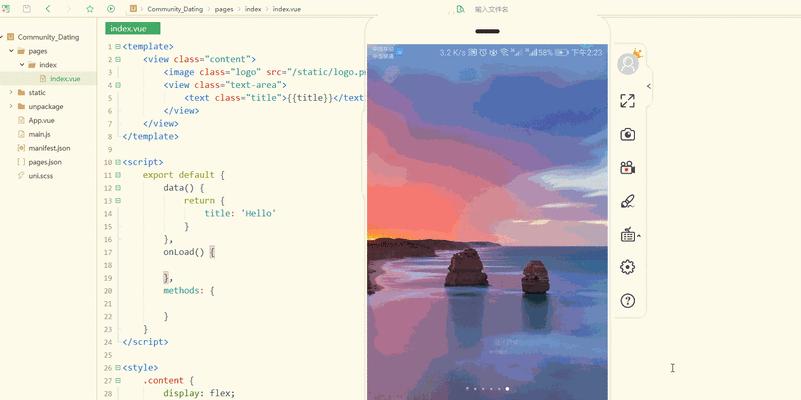Screen dimensions: 801x400
Task: Click the phone wallpaper page indicator dots
Action: pos(487,389)
